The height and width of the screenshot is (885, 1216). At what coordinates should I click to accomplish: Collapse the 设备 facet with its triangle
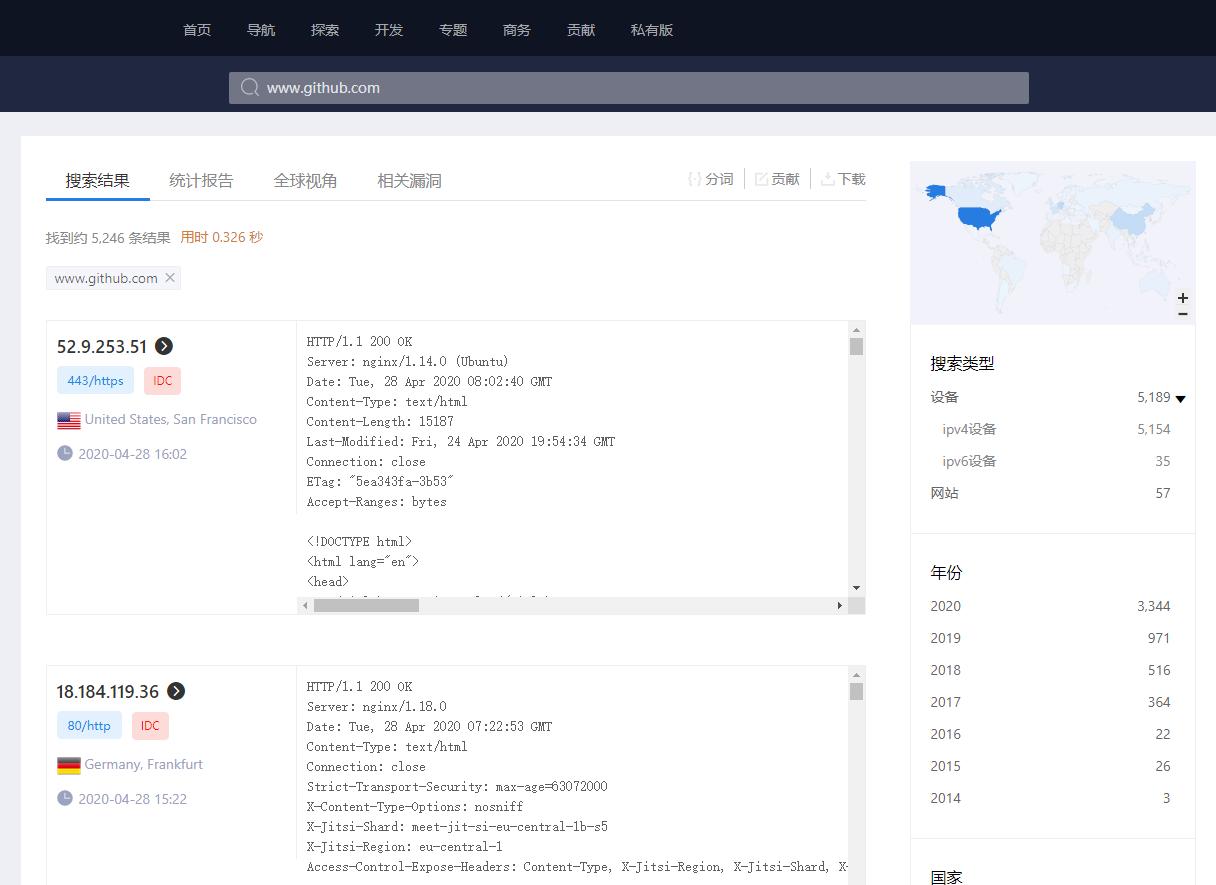(1181, 397)
